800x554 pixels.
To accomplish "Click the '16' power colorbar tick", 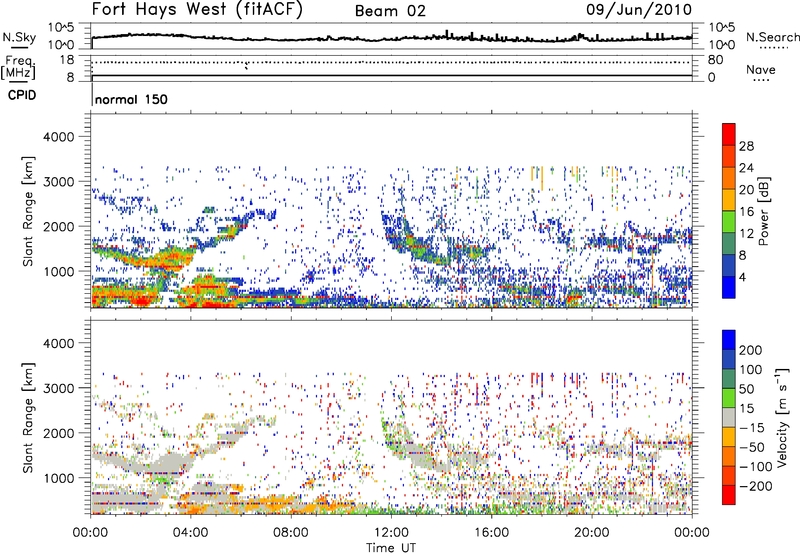I will [746, 212].
